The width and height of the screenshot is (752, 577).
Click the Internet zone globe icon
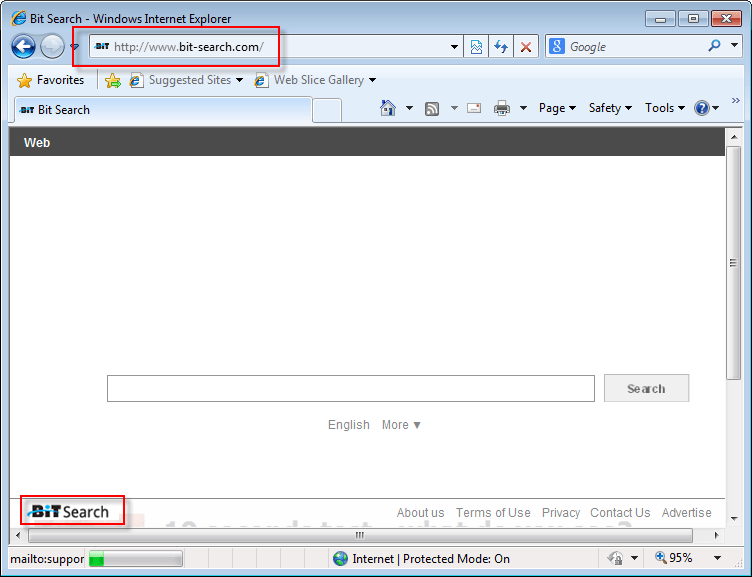click(340, 559)
